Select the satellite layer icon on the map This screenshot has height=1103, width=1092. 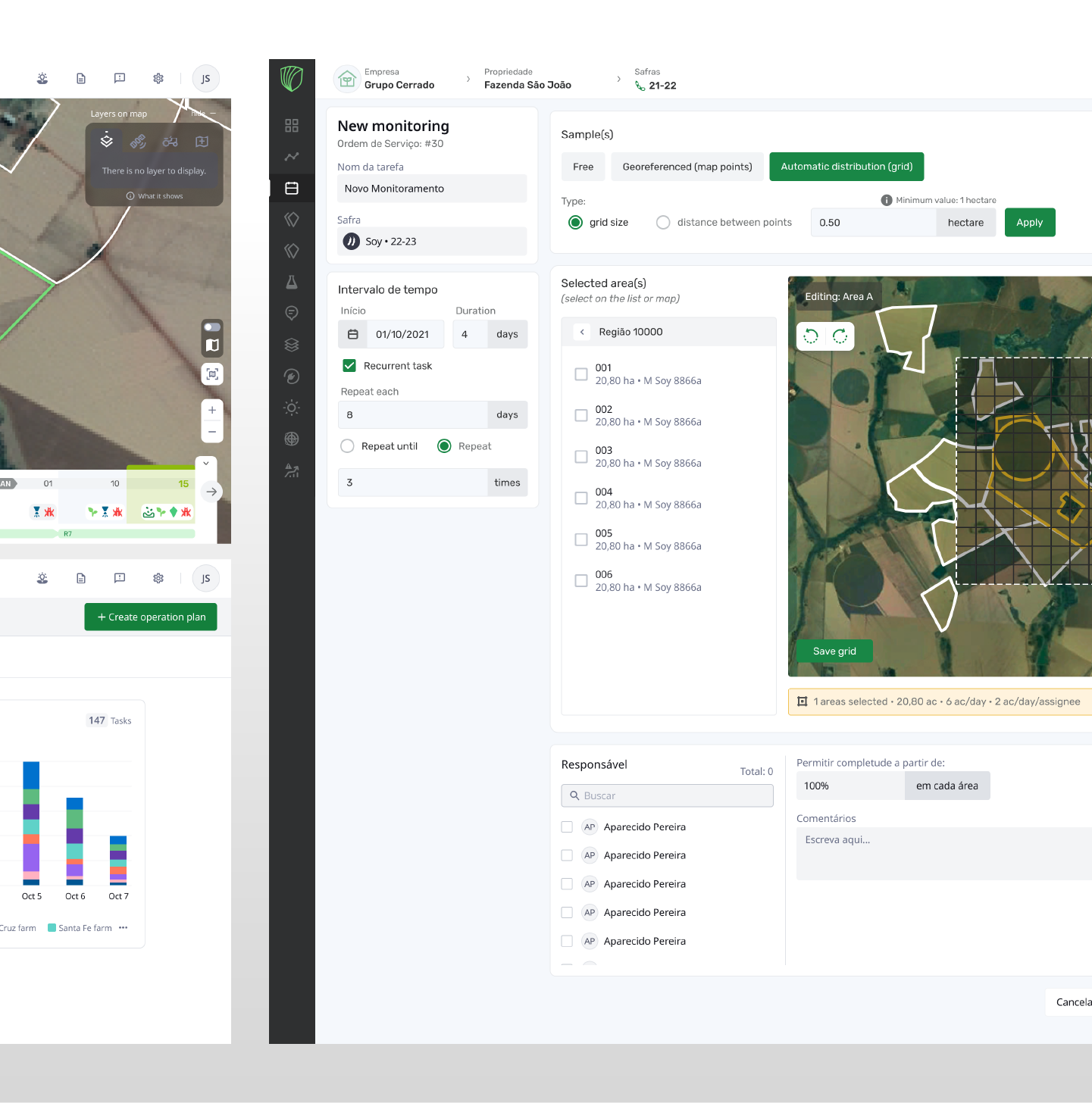click(138, 142)
